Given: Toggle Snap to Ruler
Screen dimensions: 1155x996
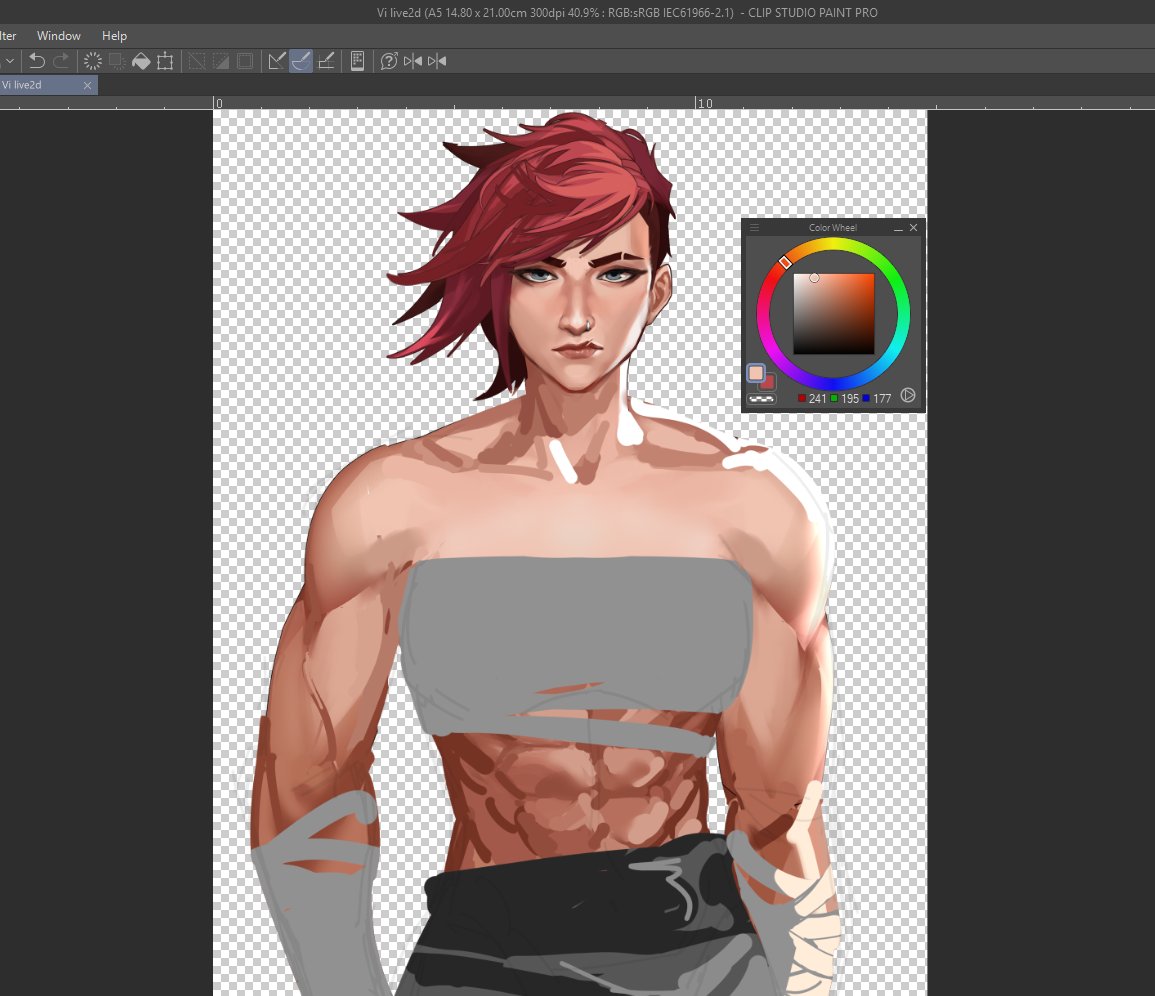Looking at the screenshot, I should [277, 61].
